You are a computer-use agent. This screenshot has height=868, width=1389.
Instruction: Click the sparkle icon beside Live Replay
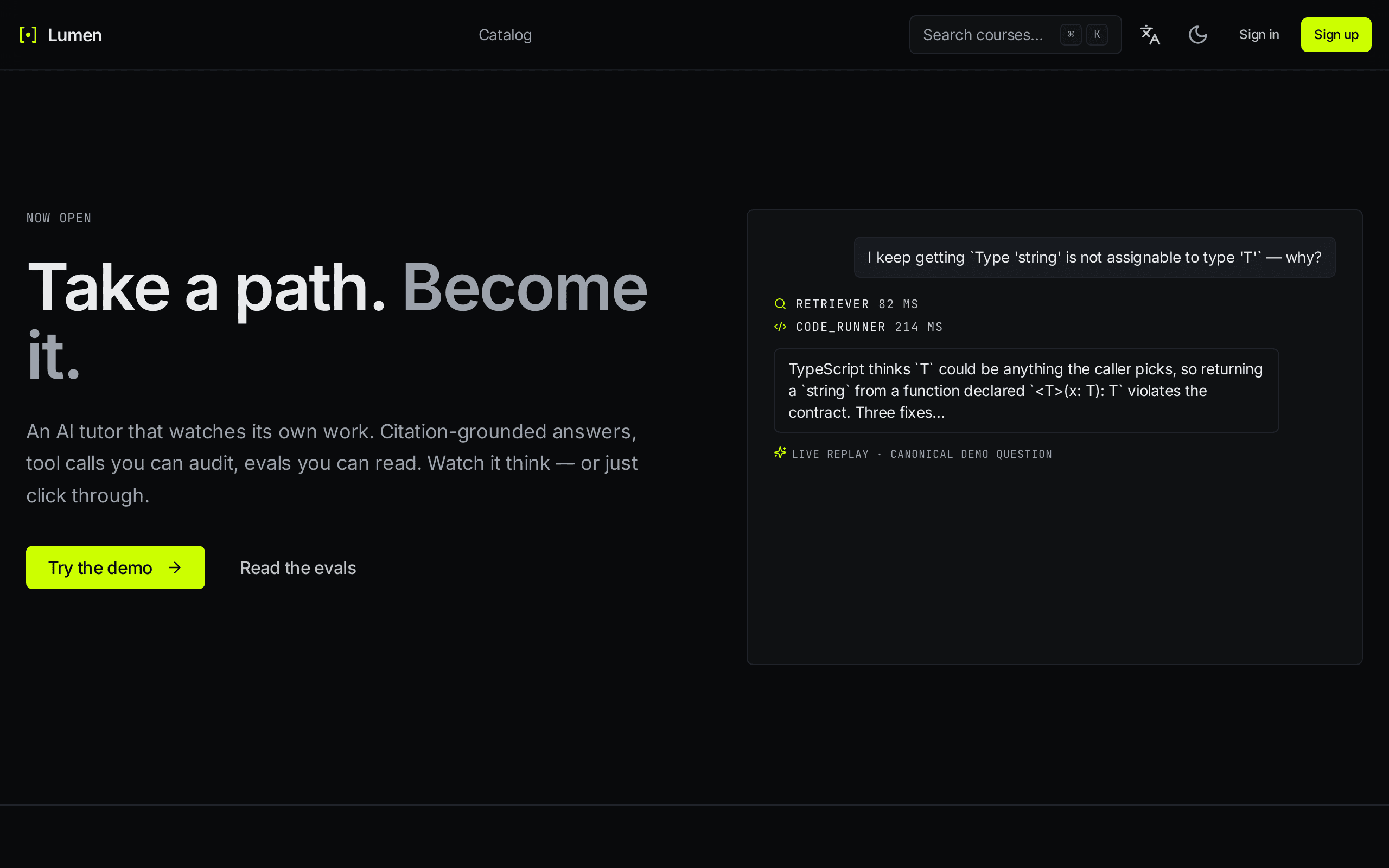click(x=780, y=453)
